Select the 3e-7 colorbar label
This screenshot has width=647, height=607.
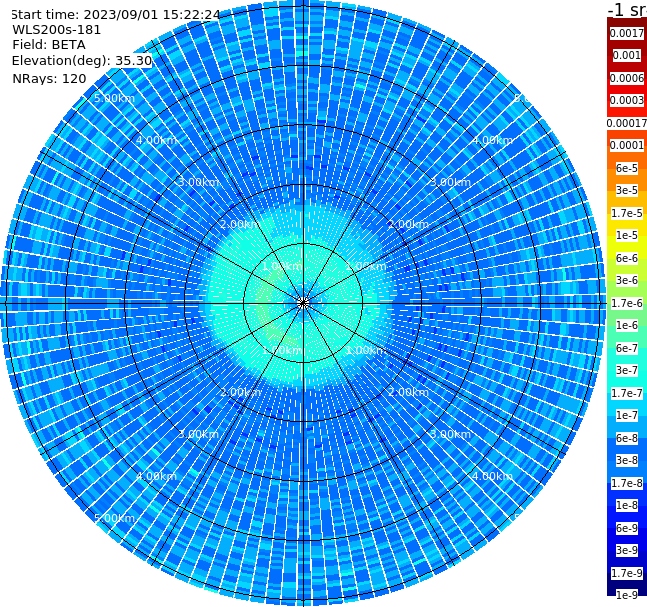point(627,370)
